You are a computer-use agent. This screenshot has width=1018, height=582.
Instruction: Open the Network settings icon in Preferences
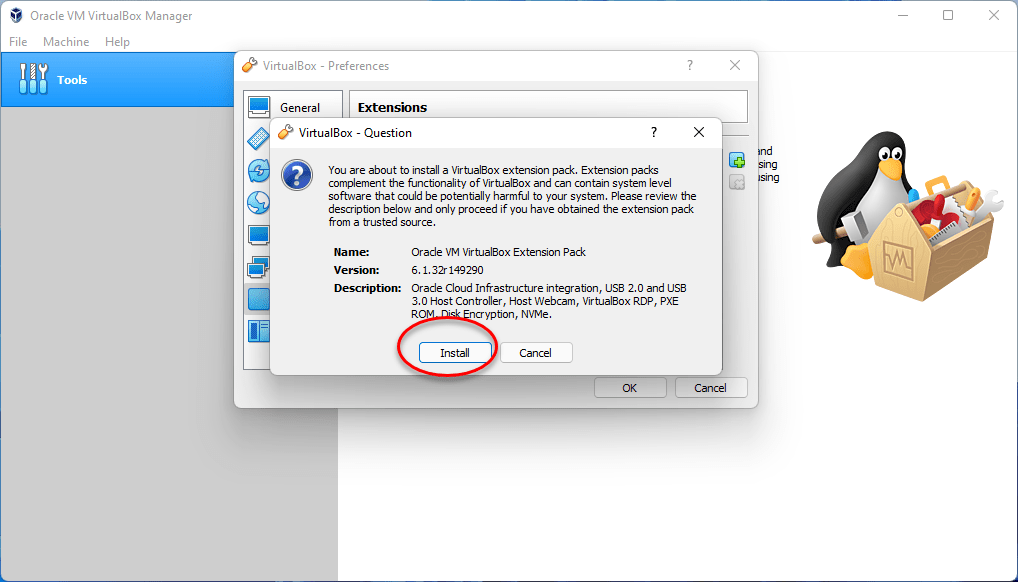(258, 267)
